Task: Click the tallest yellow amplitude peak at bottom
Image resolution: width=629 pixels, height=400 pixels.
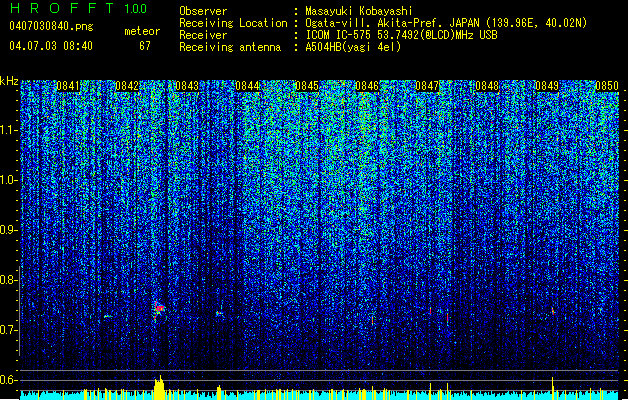Action: pyautogui.click(x=159, y=388)
